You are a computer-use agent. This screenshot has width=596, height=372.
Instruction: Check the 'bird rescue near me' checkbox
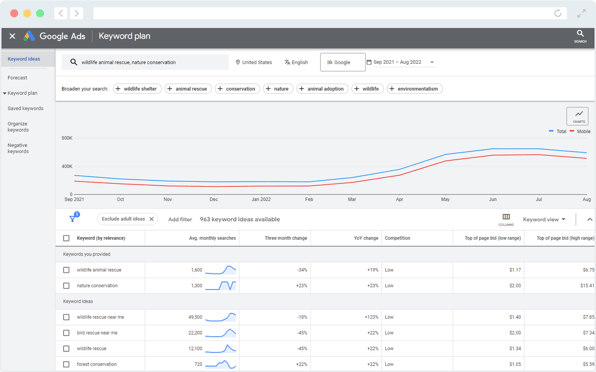click(x=66, y=332)
